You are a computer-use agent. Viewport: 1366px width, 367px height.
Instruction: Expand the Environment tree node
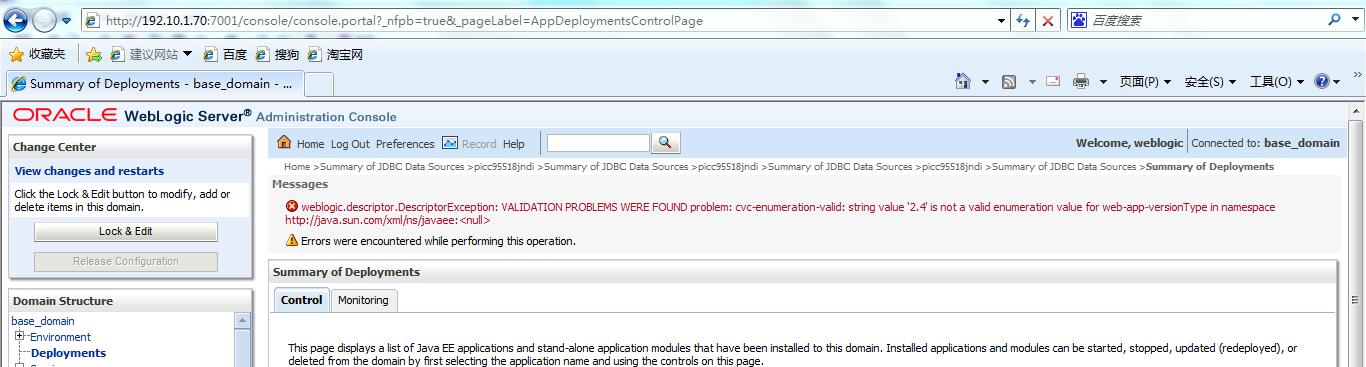[x=19, y=336]
